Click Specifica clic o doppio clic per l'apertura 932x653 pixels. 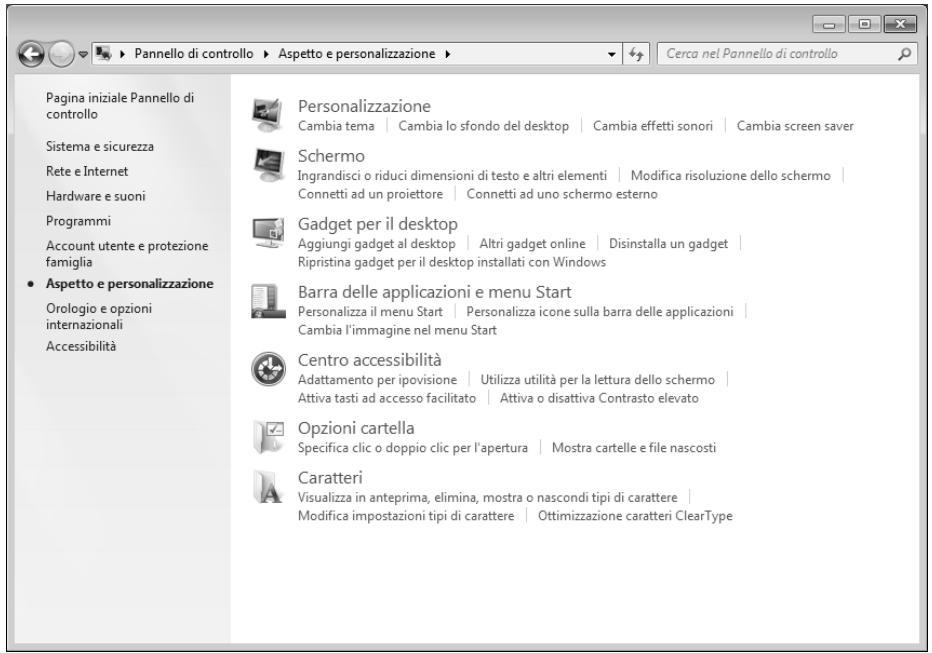pos(413,448)
